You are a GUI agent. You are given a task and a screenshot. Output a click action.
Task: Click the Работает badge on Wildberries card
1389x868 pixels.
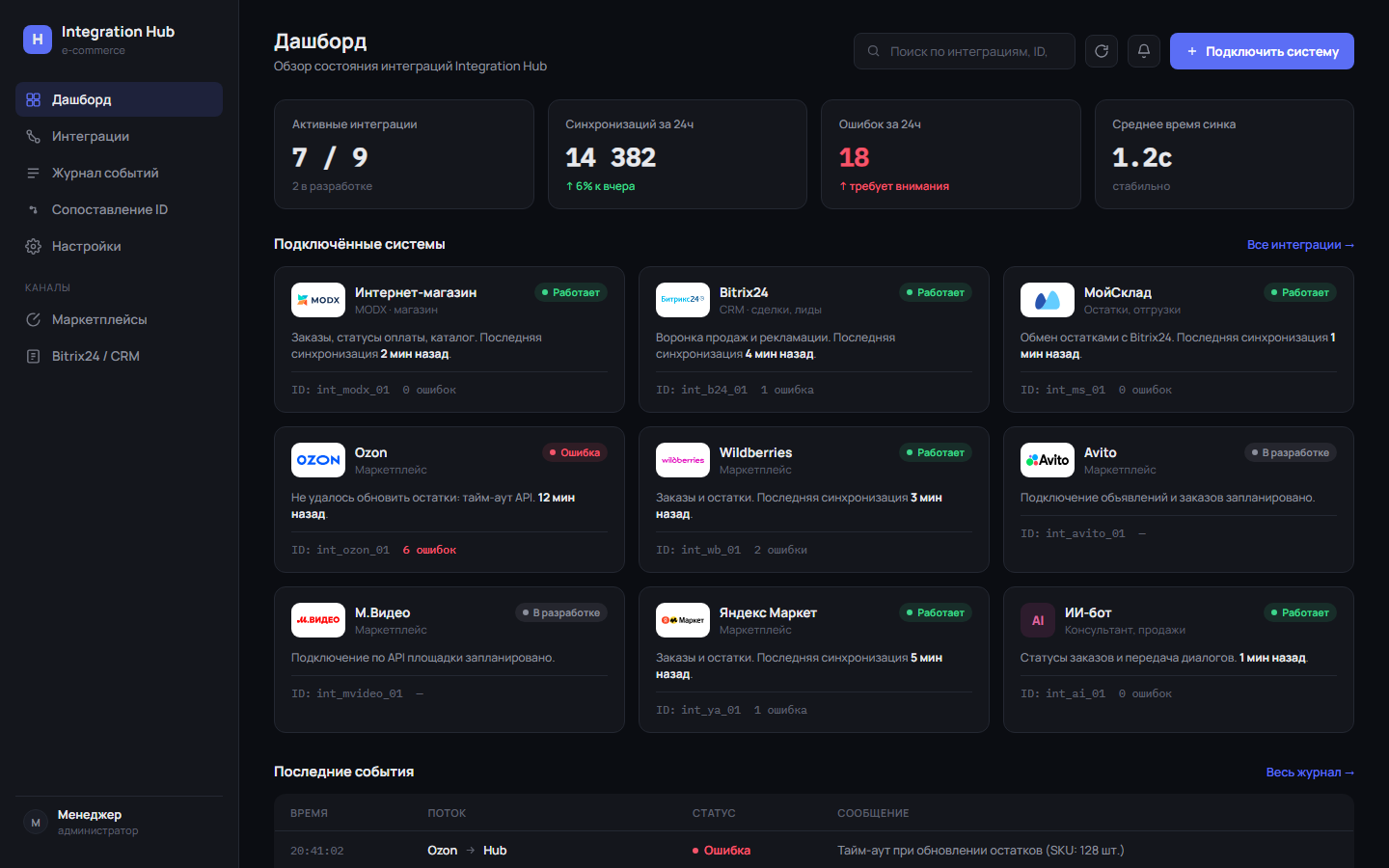935,452
